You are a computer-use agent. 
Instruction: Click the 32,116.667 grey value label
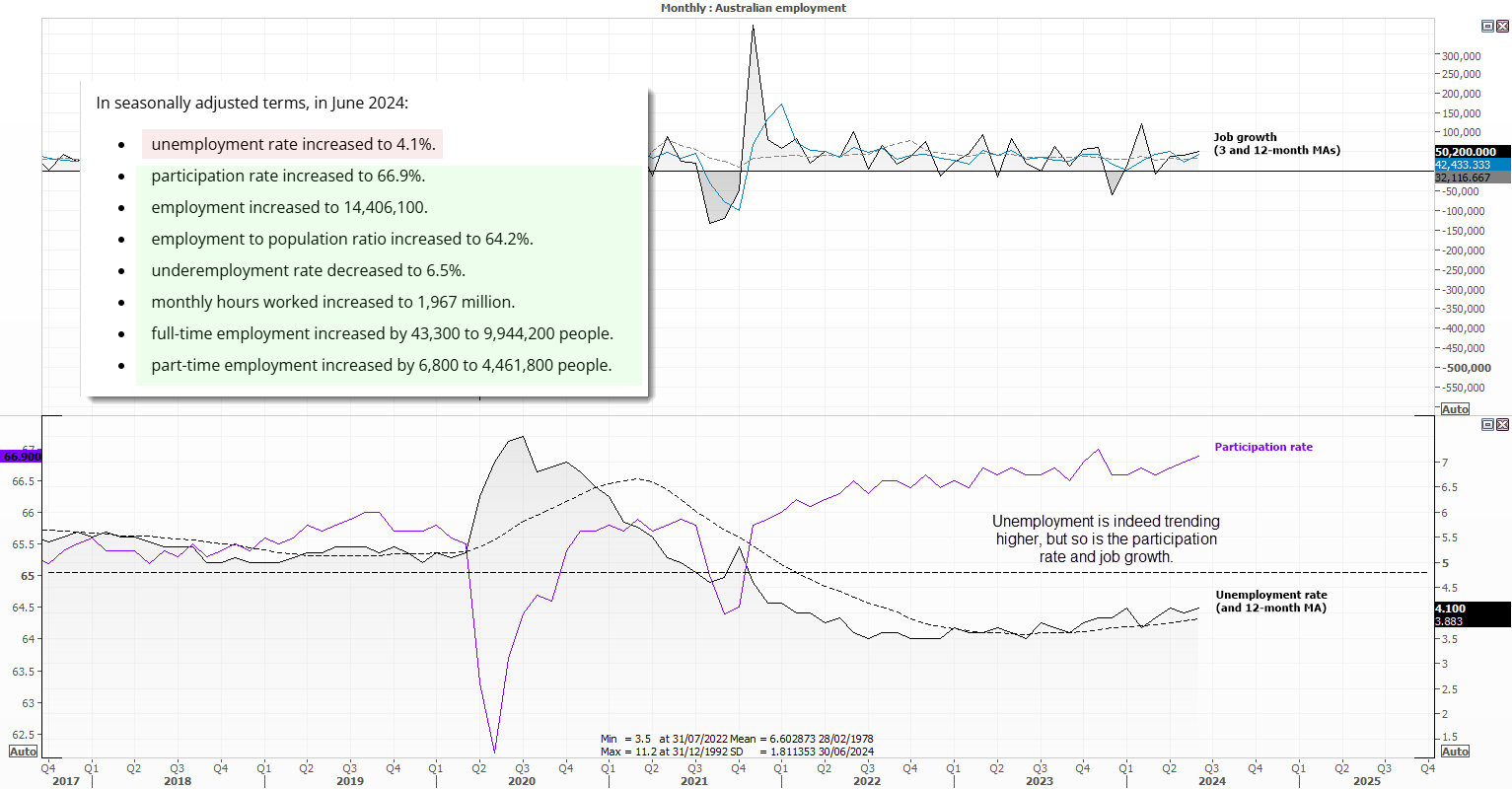point(1472,178)
